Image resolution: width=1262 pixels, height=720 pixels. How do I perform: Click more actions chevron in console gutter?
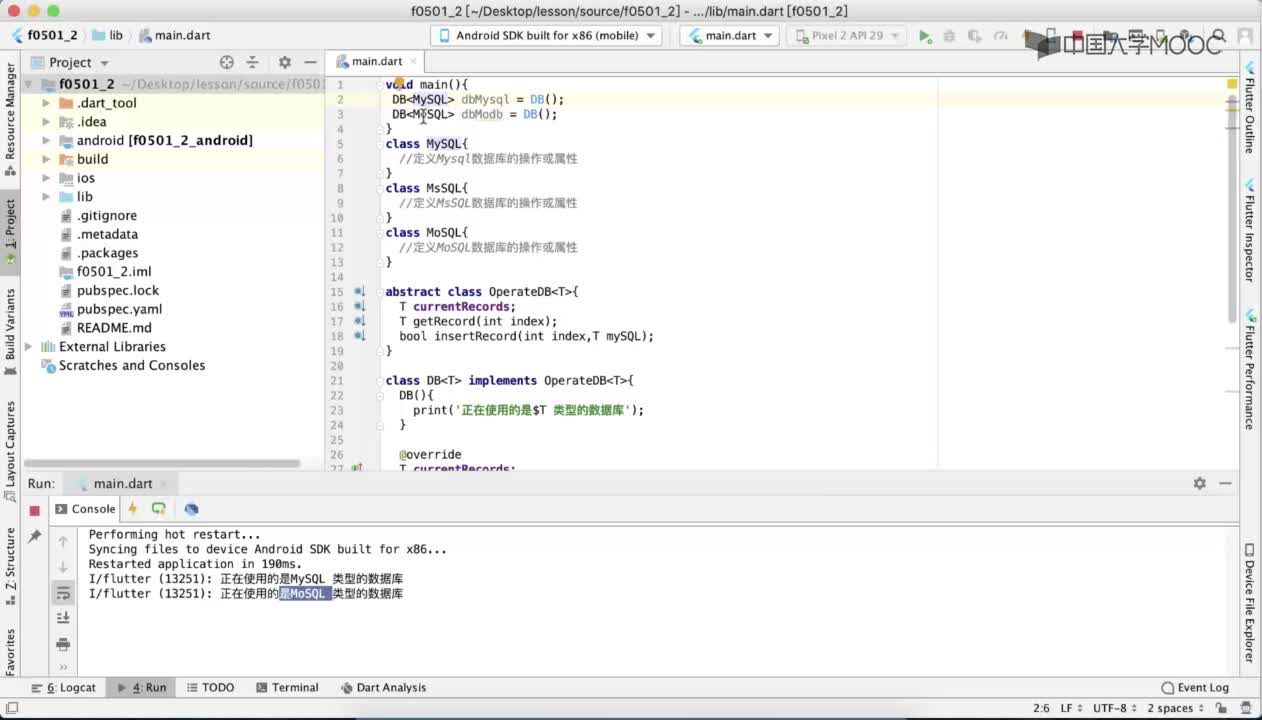click(63, 667)
